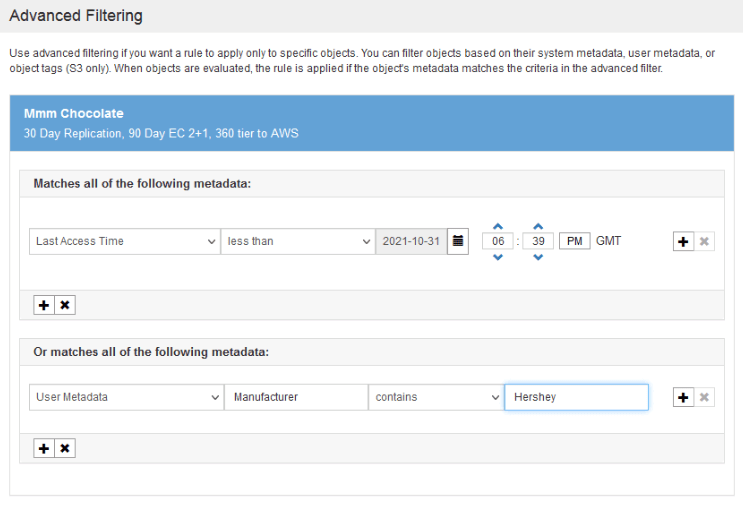The image size is (743, 507).
Task: Open the User Metadata type dropdown
Action: click(x=127, y=397)
